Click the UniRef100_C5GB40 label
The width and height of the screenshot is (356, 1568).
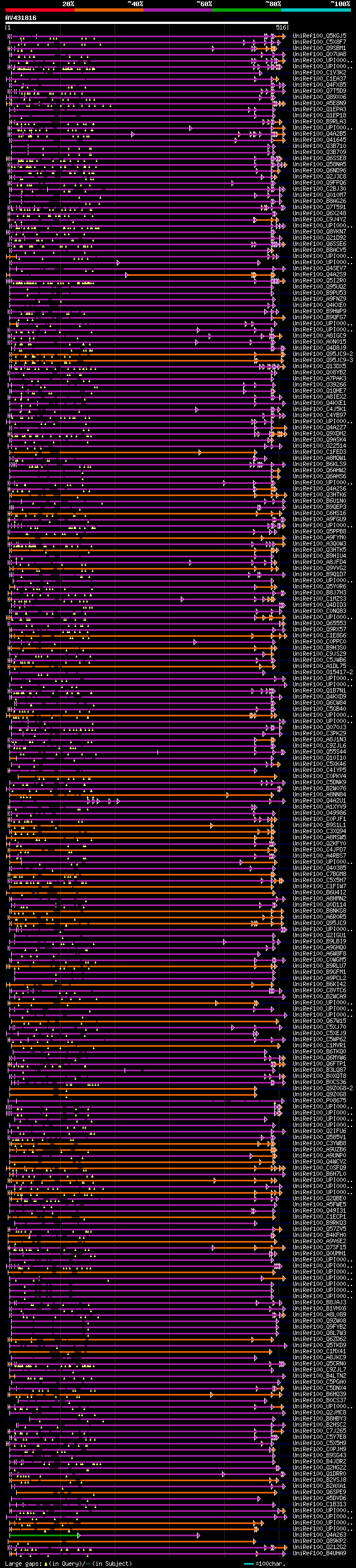pos(319,709)
